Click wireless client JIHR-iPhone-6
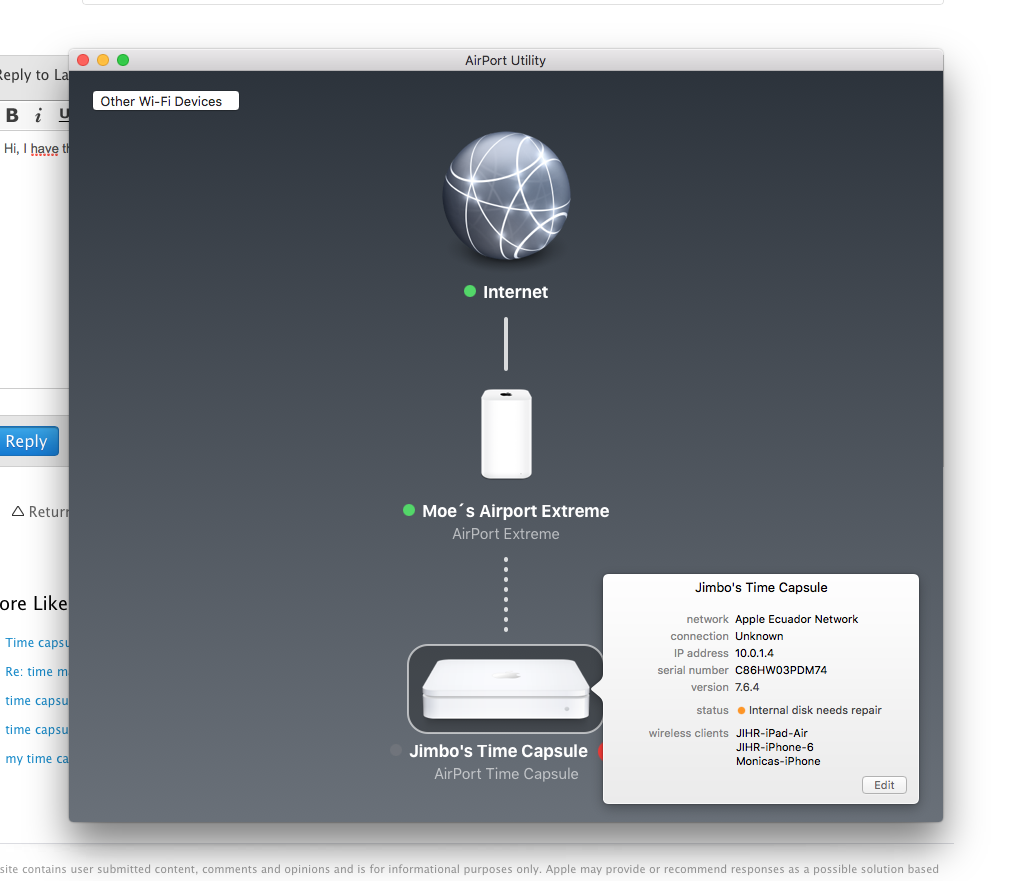Image resolution: width=1015 pixels, height=881 pixels. pos(775,747)
